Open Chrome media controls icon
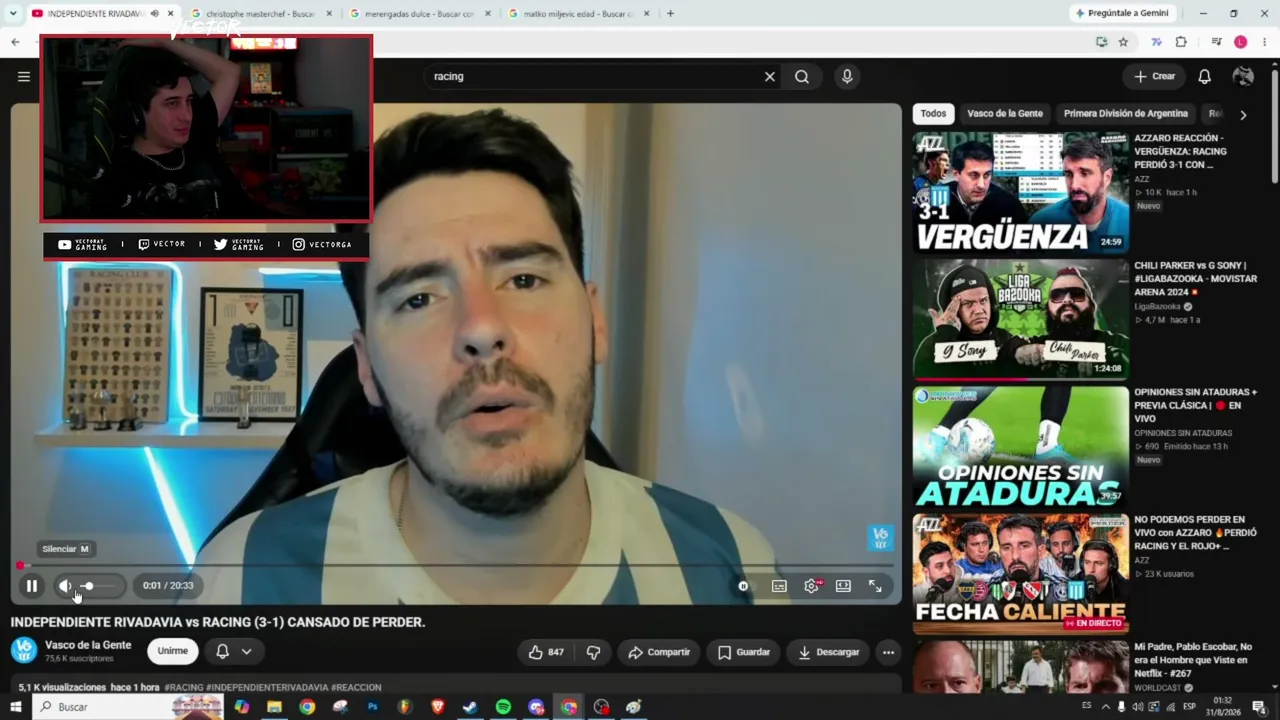Screen dimensions: 1280x720 coord(1216,42)
